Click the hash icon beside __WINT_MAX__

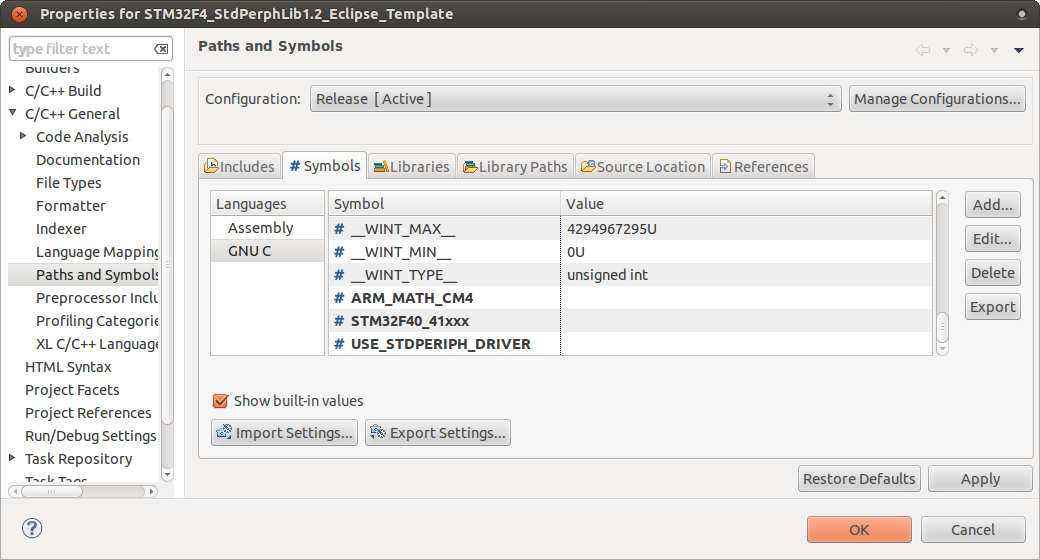339,229
